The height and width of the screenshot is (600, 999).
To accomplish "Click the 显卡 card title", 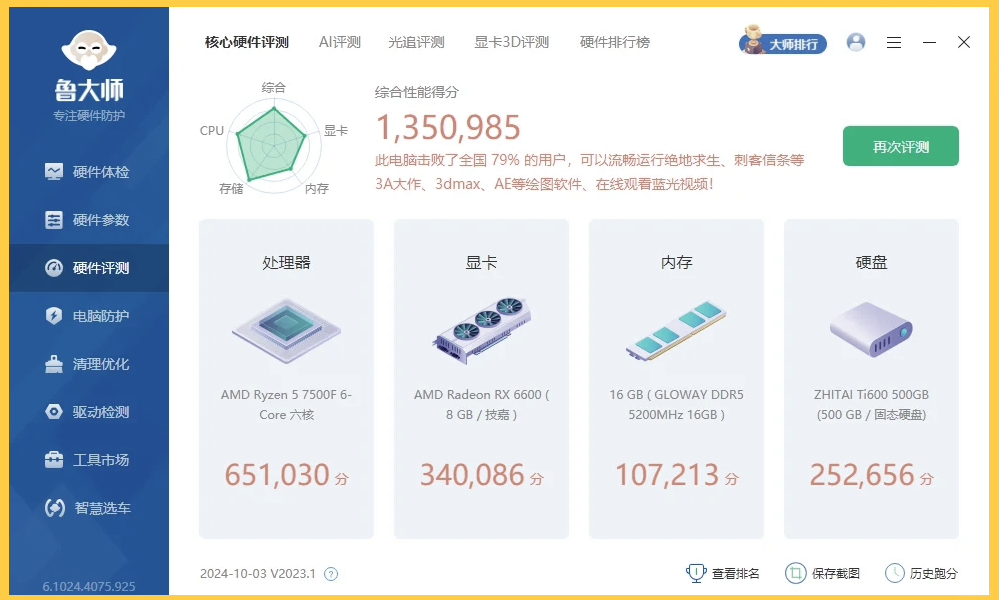I will [481, 262].
